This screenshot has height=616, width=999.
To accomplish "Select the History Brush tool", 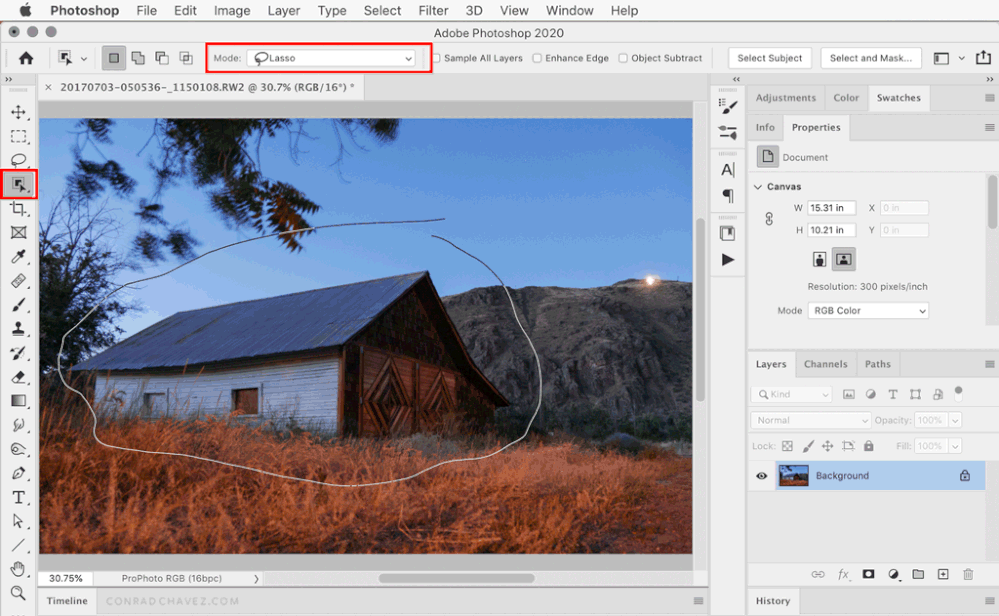I will 18,353.
